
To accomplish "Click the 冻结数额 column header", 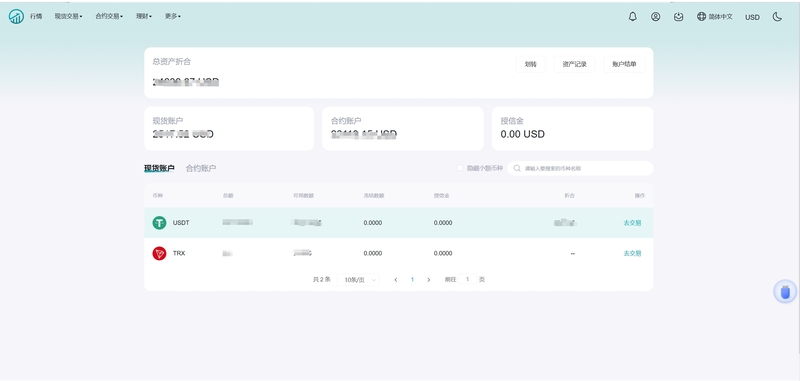I will [x=374, y=196].
